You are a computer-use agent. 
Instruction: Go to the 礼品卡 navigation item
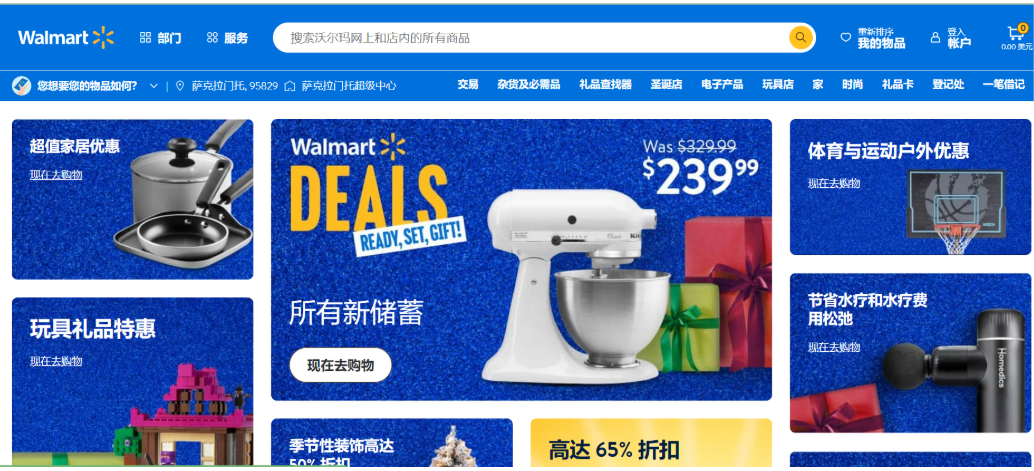tap(897, 84)
